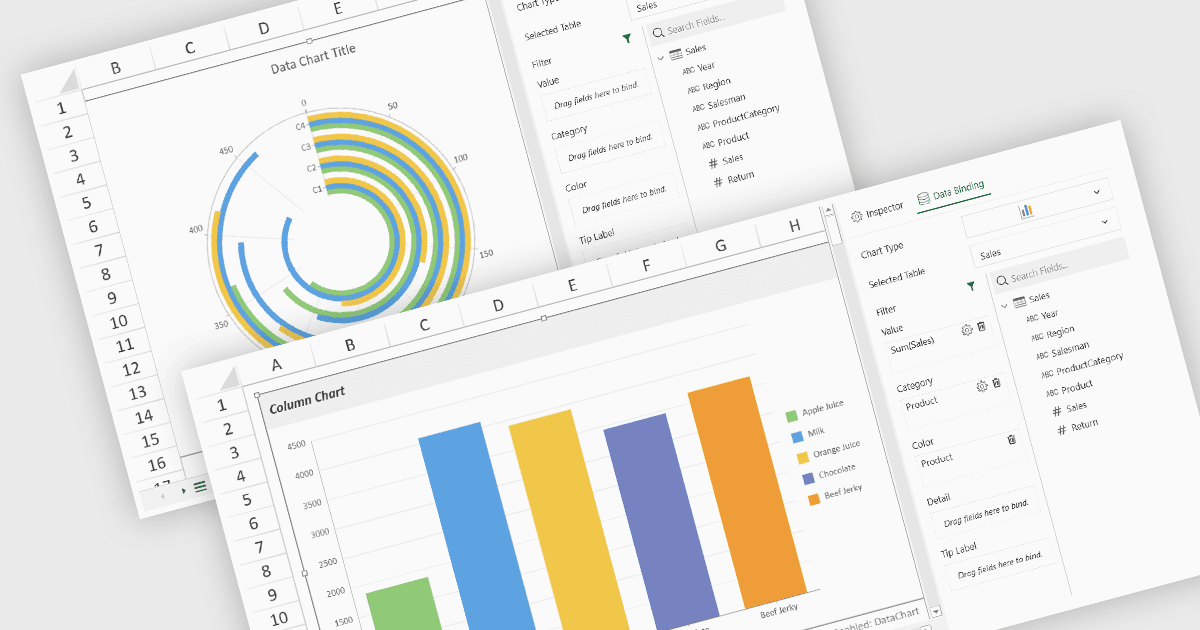The width and height of the screenshot is (1200, 630).
Task: Click the Milk legend swatch
Action: coord(797,436)
